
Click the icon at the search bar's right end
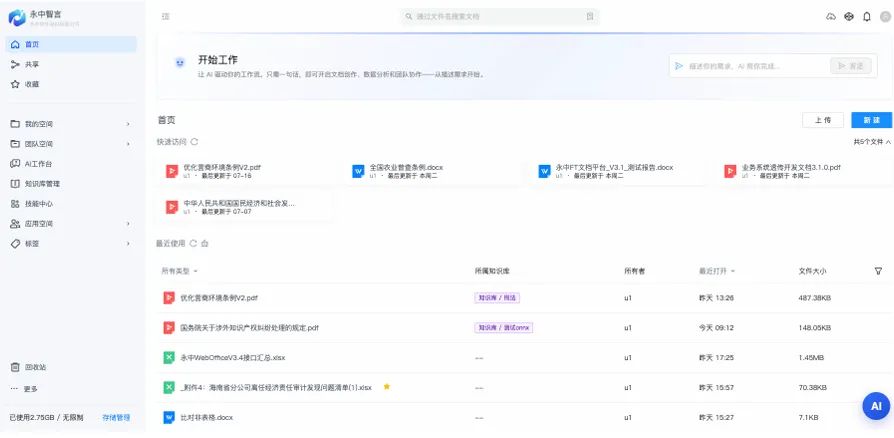590,17
